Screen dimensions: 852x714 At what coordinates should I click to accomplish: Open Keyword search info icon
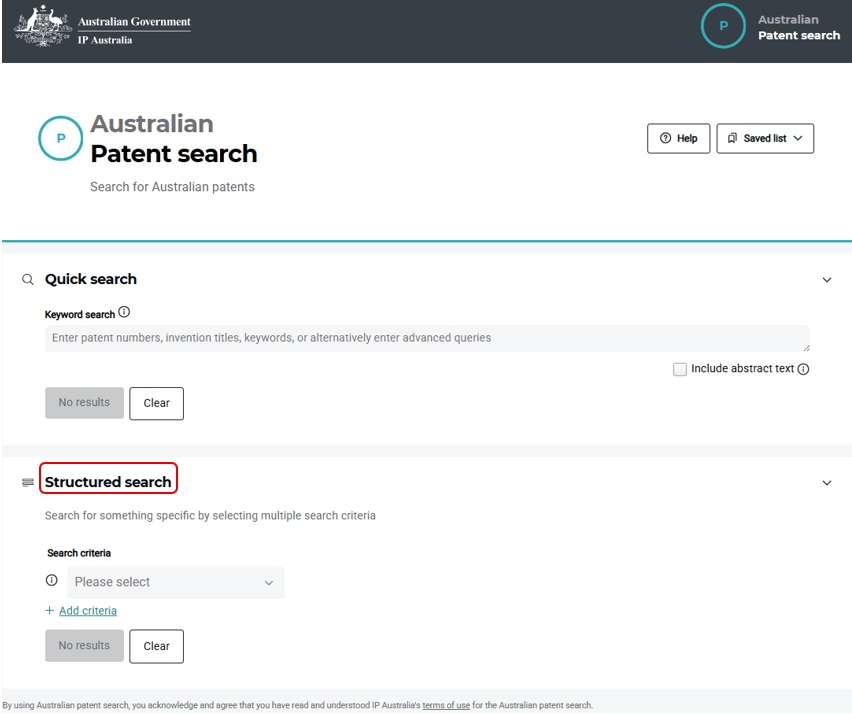click(x=124, y=312)
